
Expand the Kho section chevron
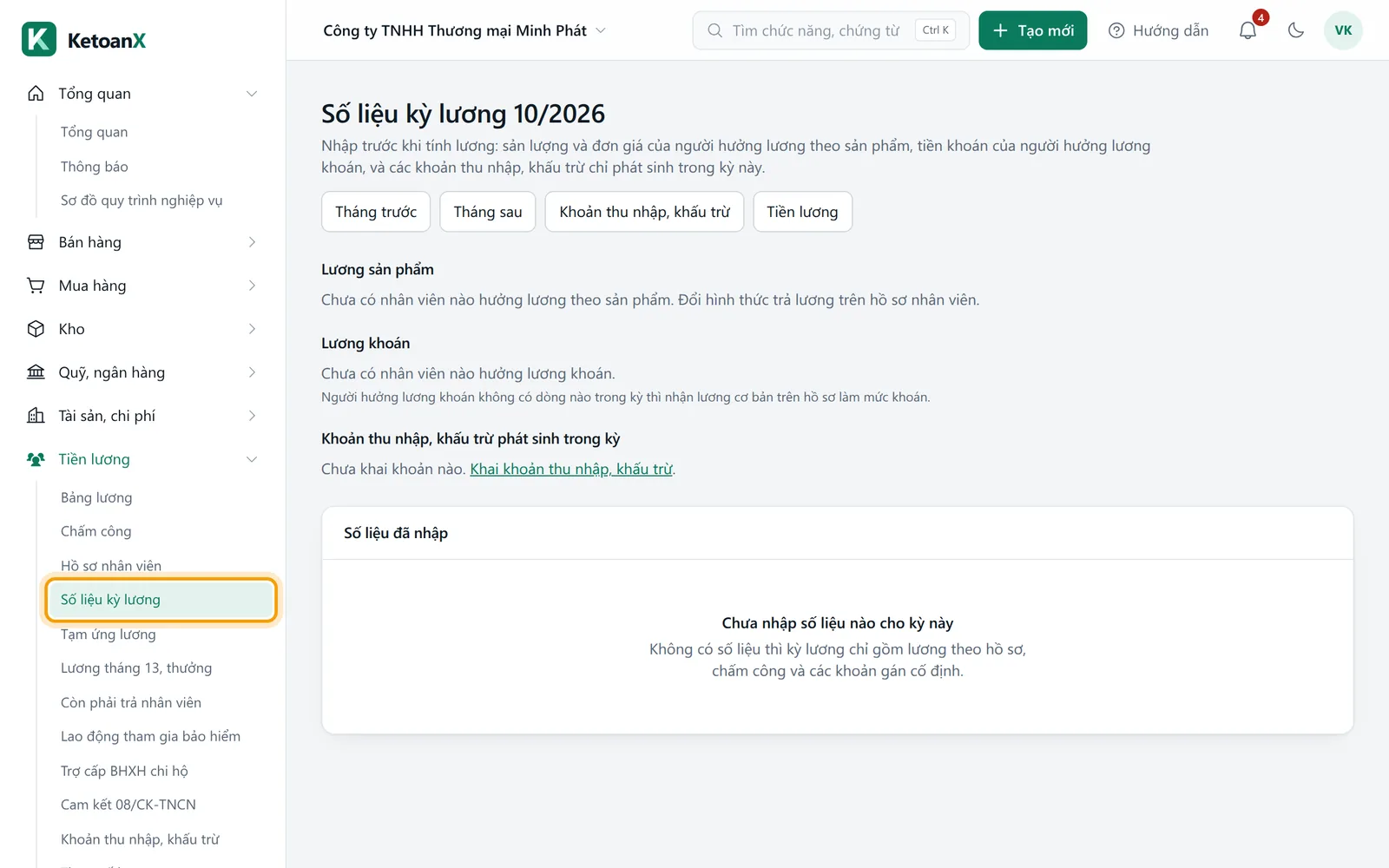pos(252,329)
